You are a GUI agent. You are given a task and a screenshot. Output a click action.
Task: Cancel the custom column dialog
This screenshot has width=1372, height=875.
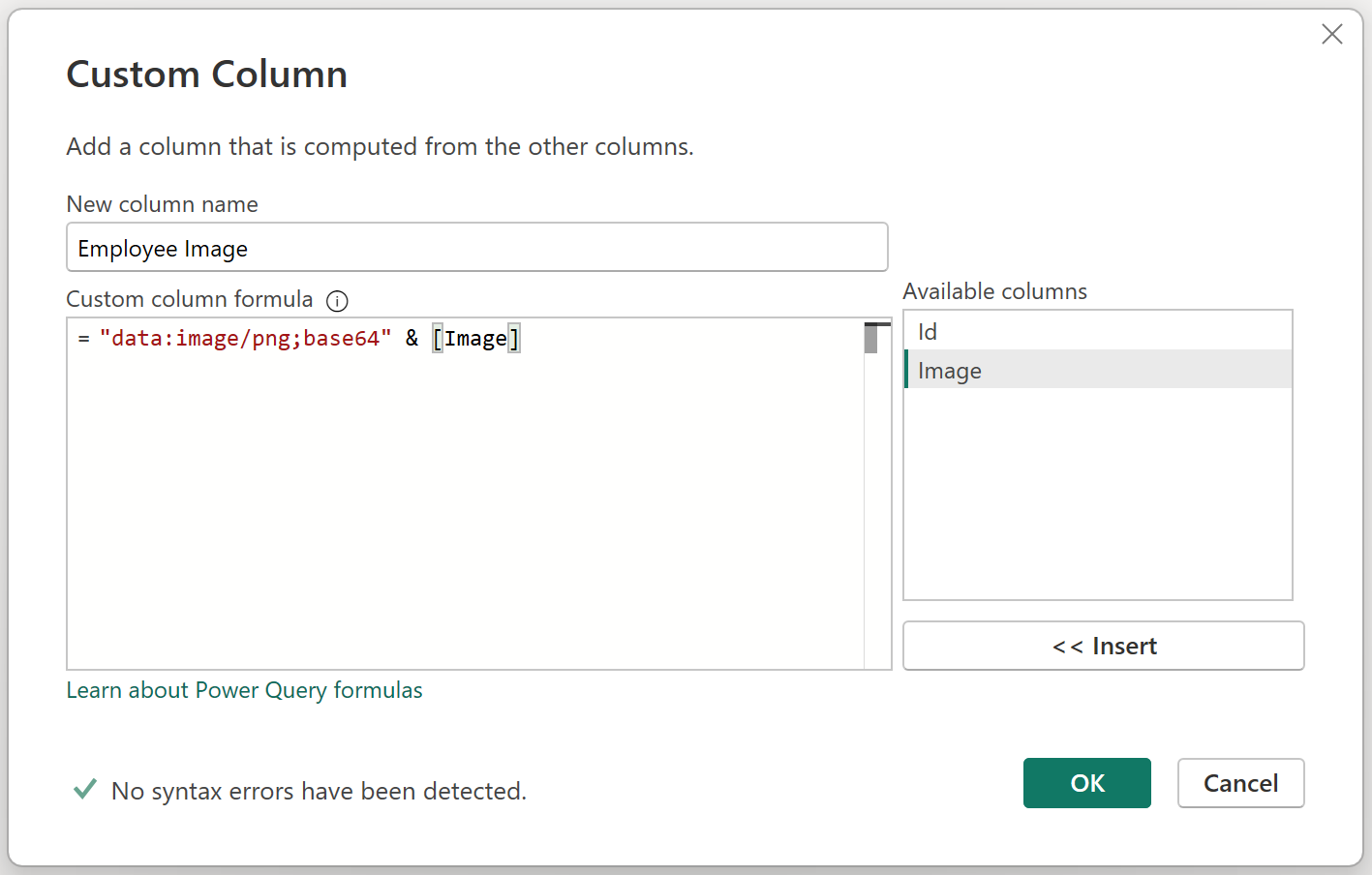coord(1240,783)
